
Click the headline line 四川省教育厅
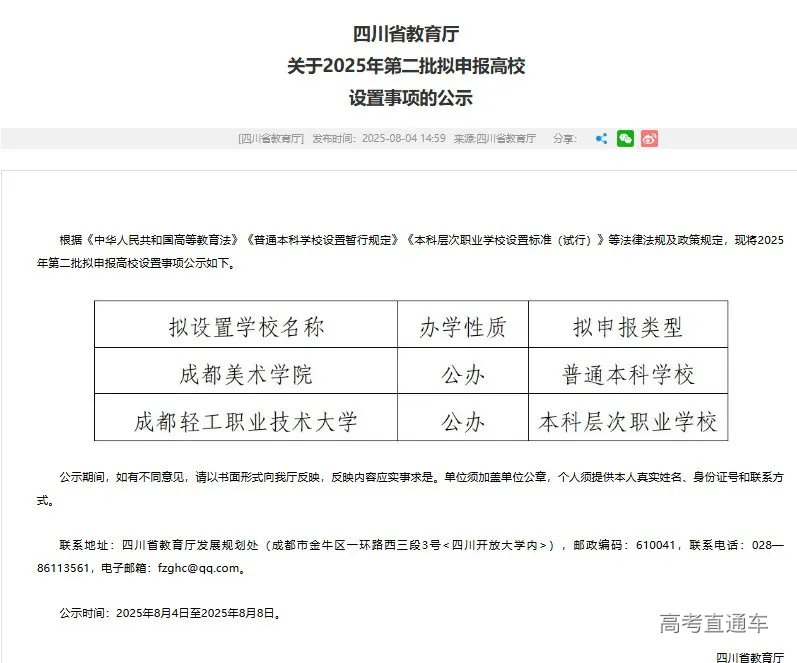tap(406, 34)
